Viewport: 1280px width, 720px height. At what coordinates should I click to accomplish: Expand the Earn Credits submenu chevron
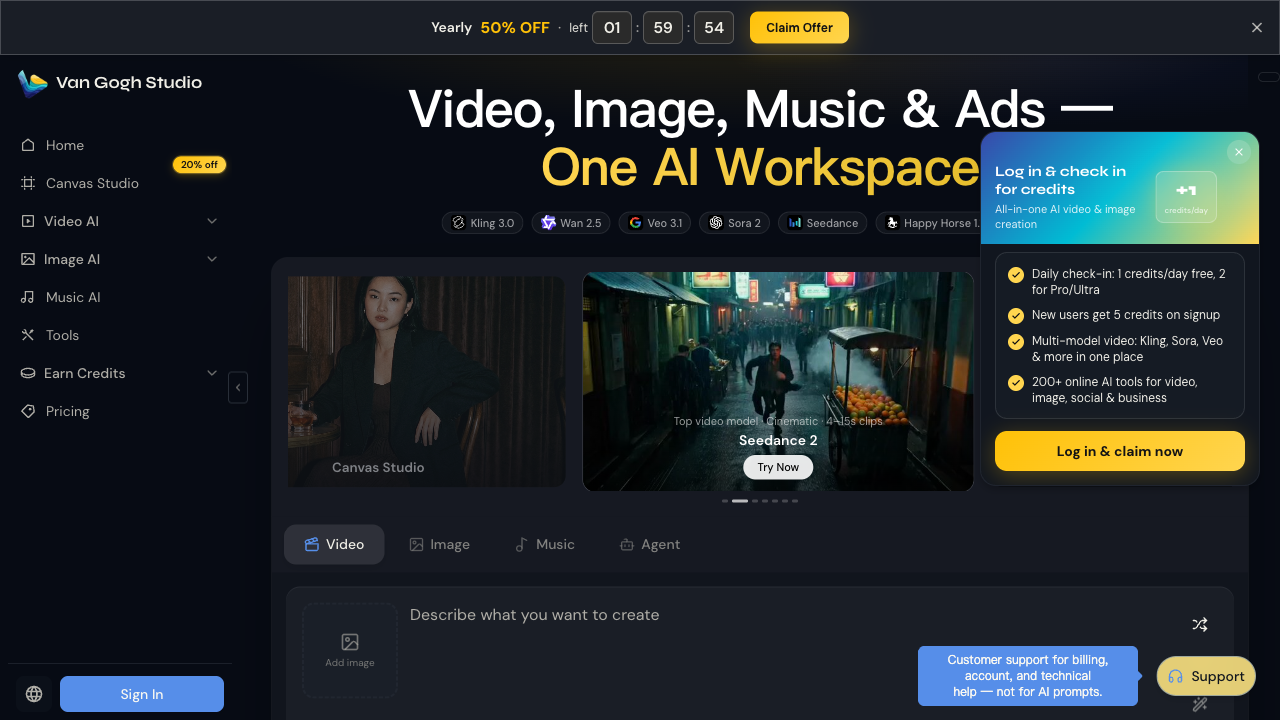pyautogui.click(x=212, y=373)
